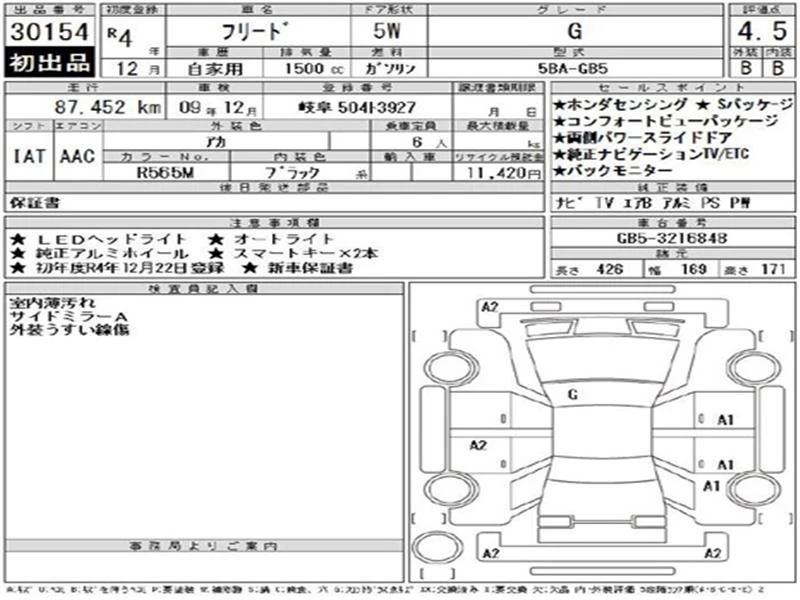The height and width of the screenshot is (600, 800).
Task: Click the A2 mark on the diagram's middle-left door
Action: point(477,445)
